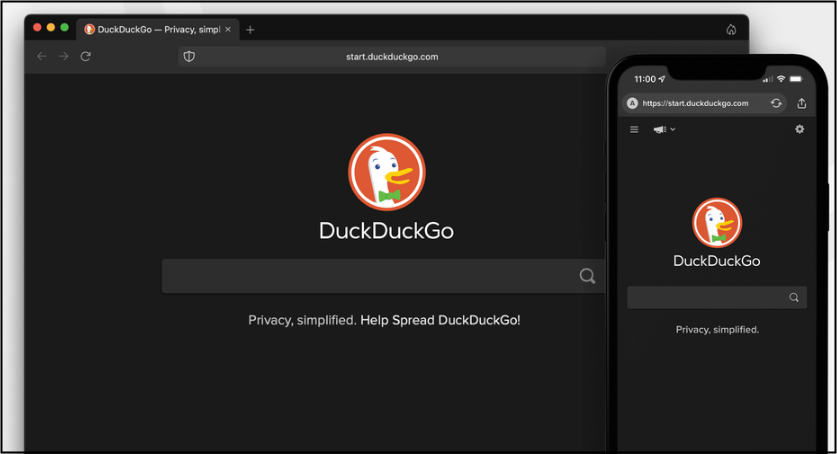Click the desktop 'Privacy, simplified.' text
The height and width of the screenshot is (454, 837).
pyautogui.click(x=302, y=320)
